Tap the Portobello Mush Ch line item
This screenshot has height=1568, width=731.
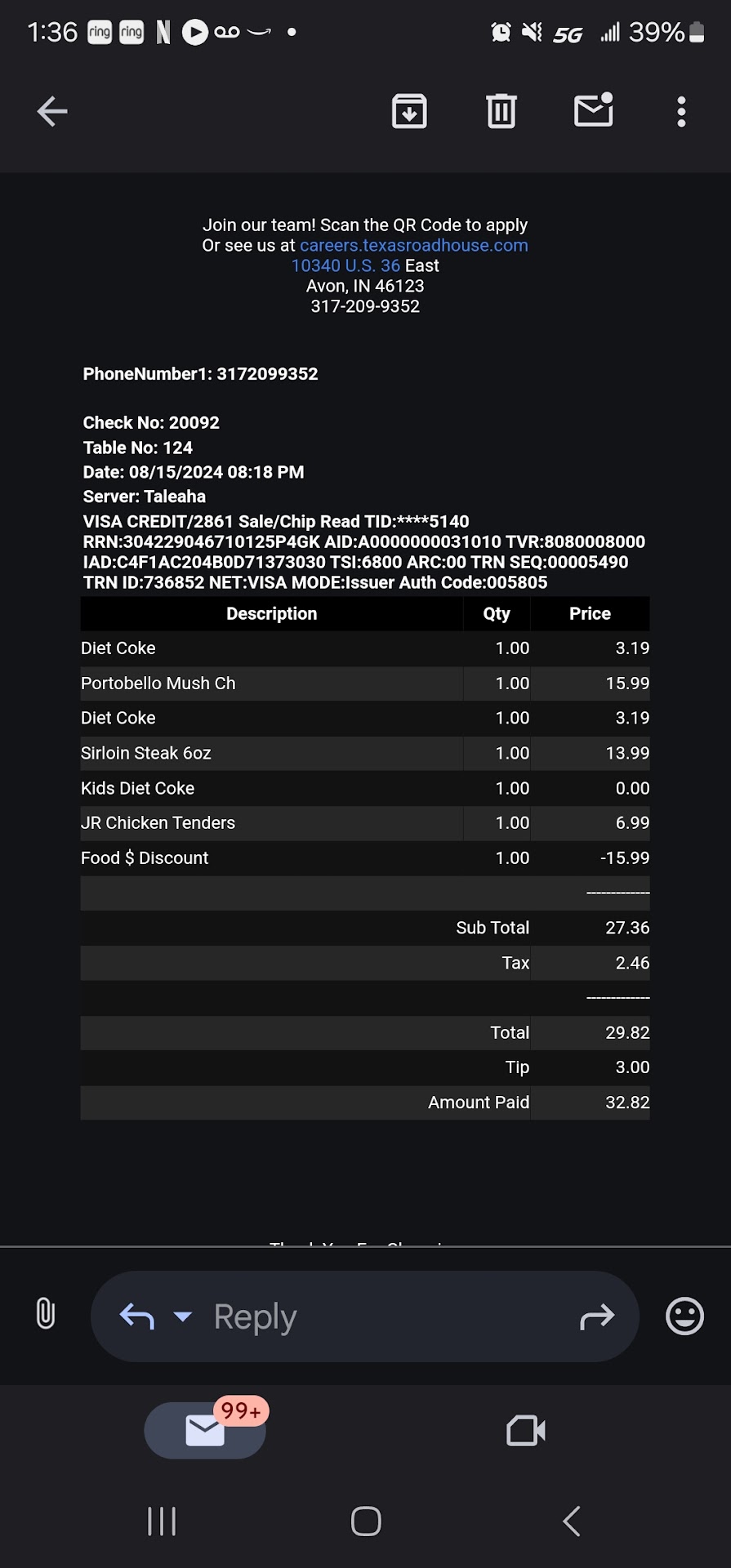[158, 684]
